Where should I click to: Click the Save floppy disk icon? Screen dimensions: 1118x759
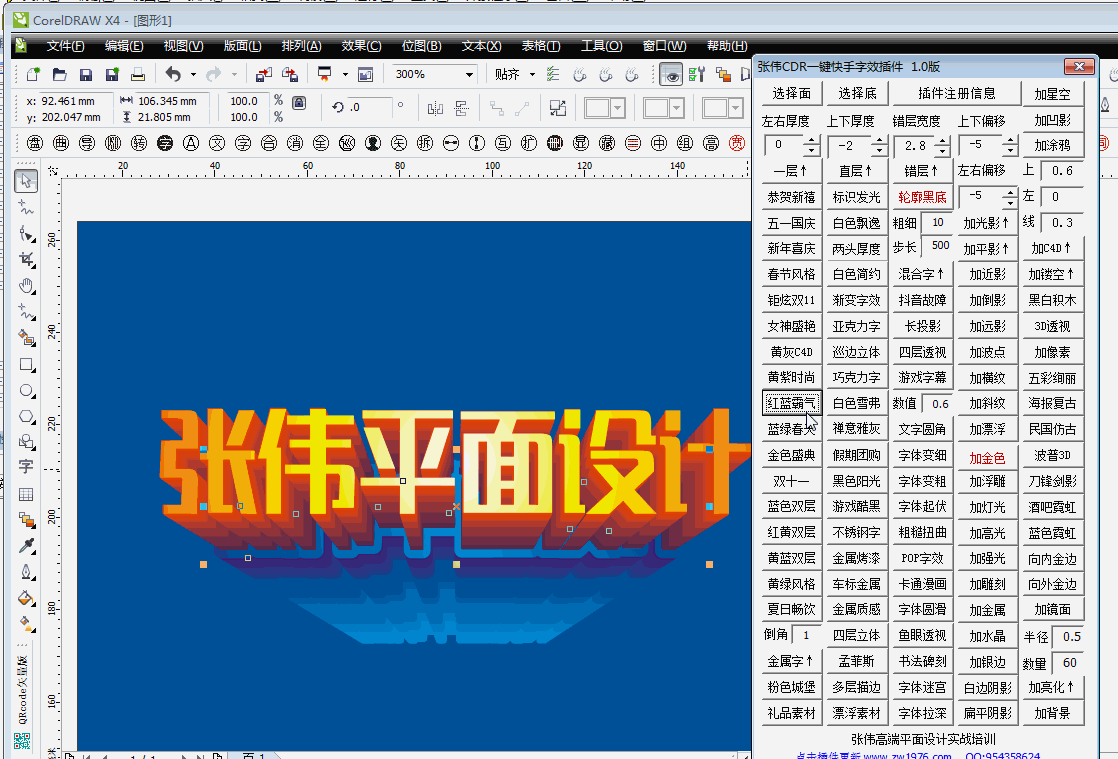[86, 74]
